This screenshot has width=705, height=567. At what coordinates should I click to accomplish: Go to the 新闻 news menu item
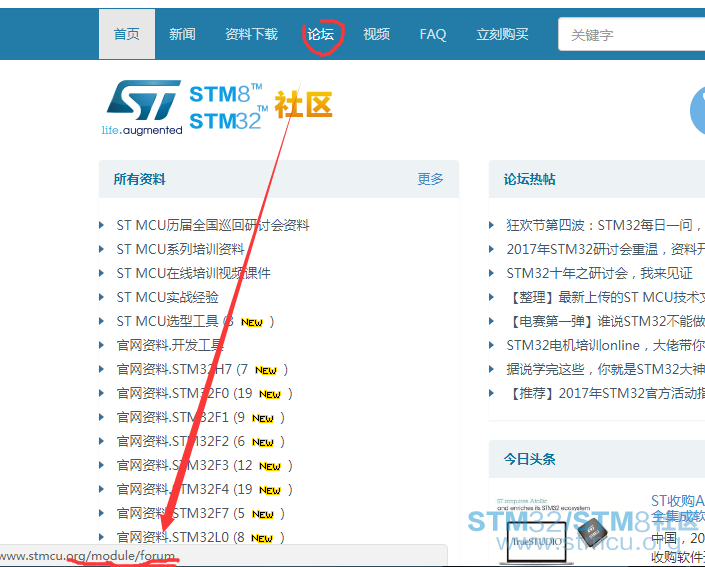tap(182, 34)
